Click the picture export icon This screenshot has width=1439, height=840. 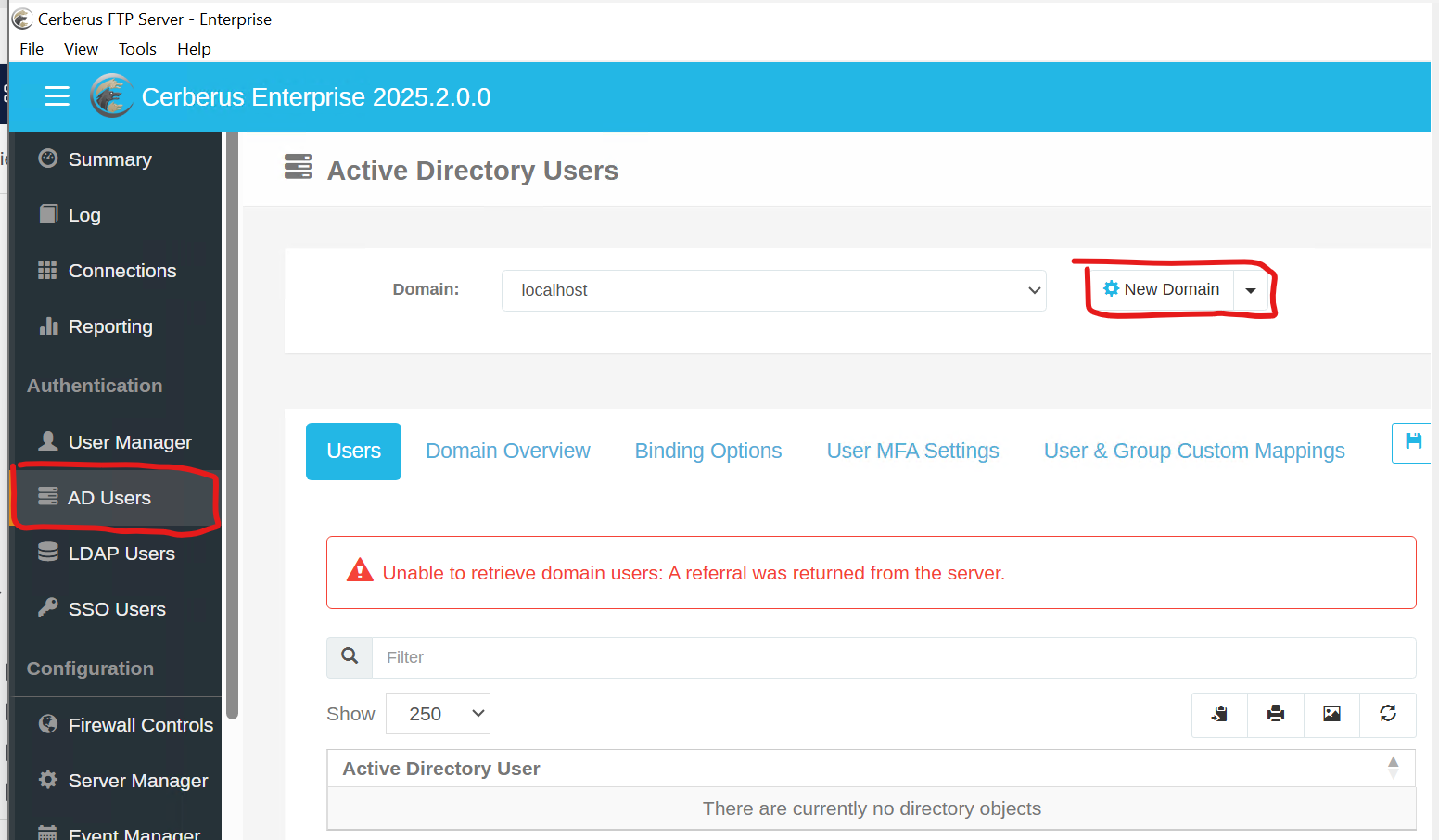(x=1331, y=714)
